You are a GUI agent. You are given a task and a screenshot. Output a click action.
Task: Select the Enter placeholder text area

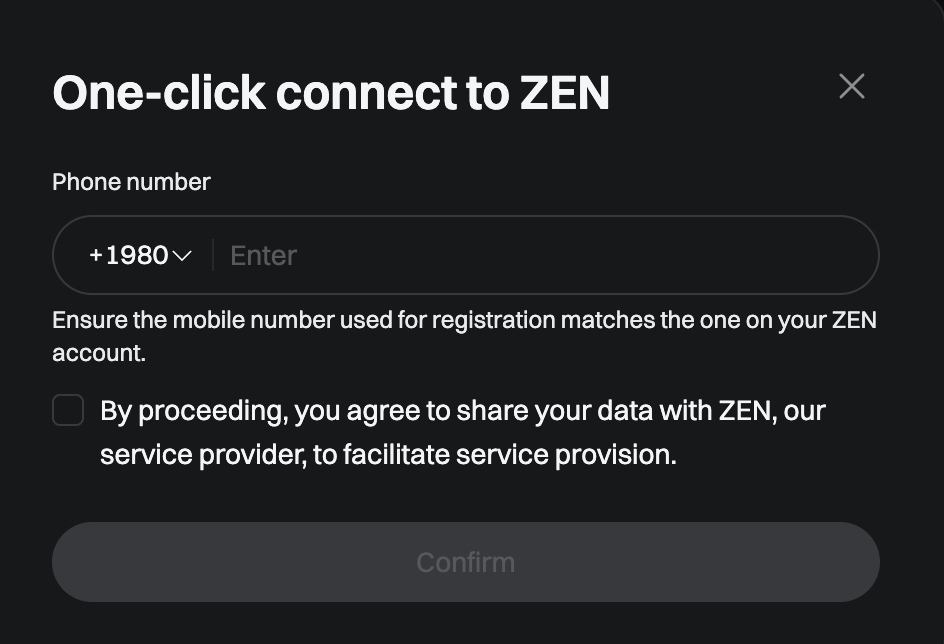click(x=263, y=255)
